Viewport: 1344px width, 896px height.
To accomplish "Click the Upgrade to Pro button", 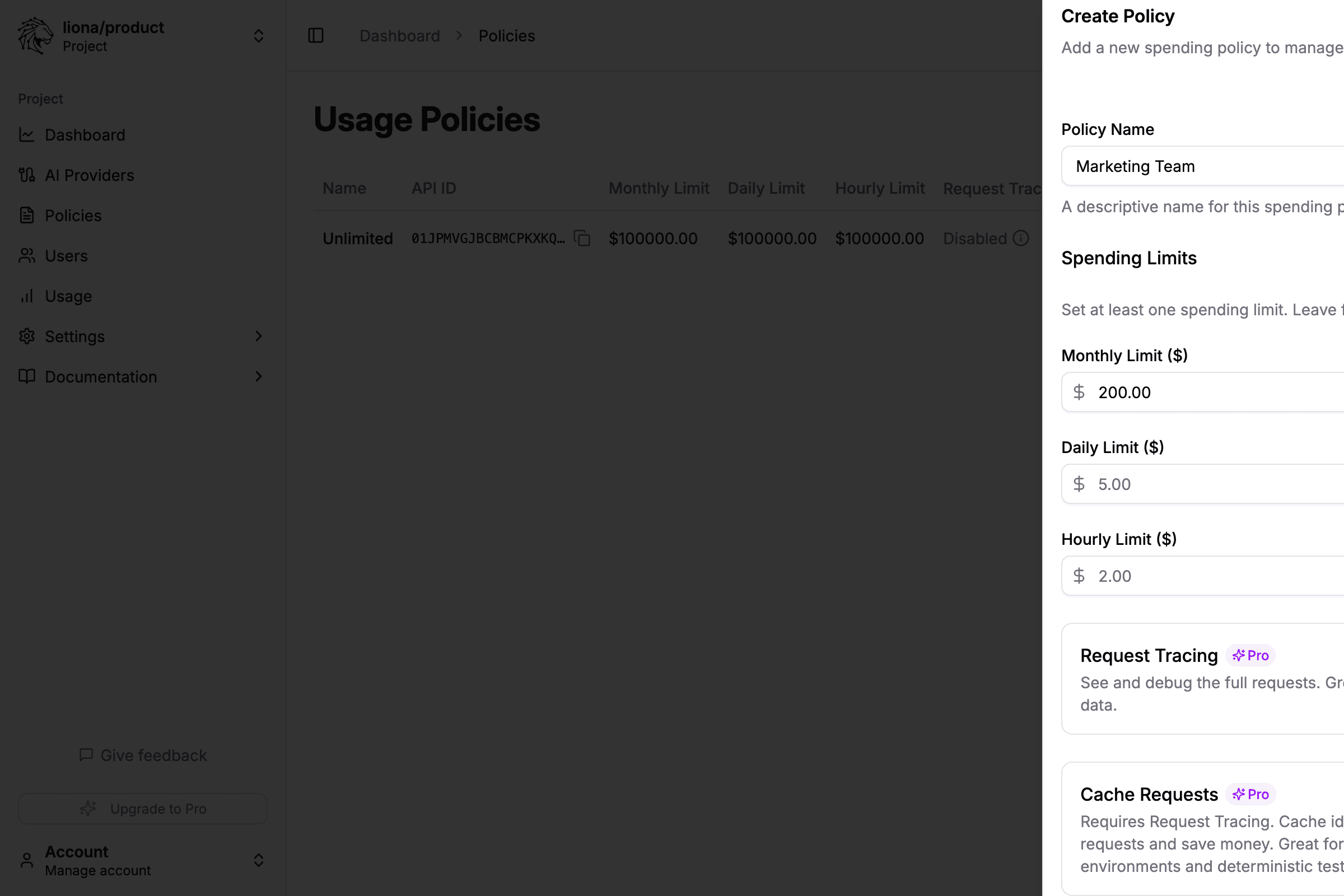I will (143, 809).
